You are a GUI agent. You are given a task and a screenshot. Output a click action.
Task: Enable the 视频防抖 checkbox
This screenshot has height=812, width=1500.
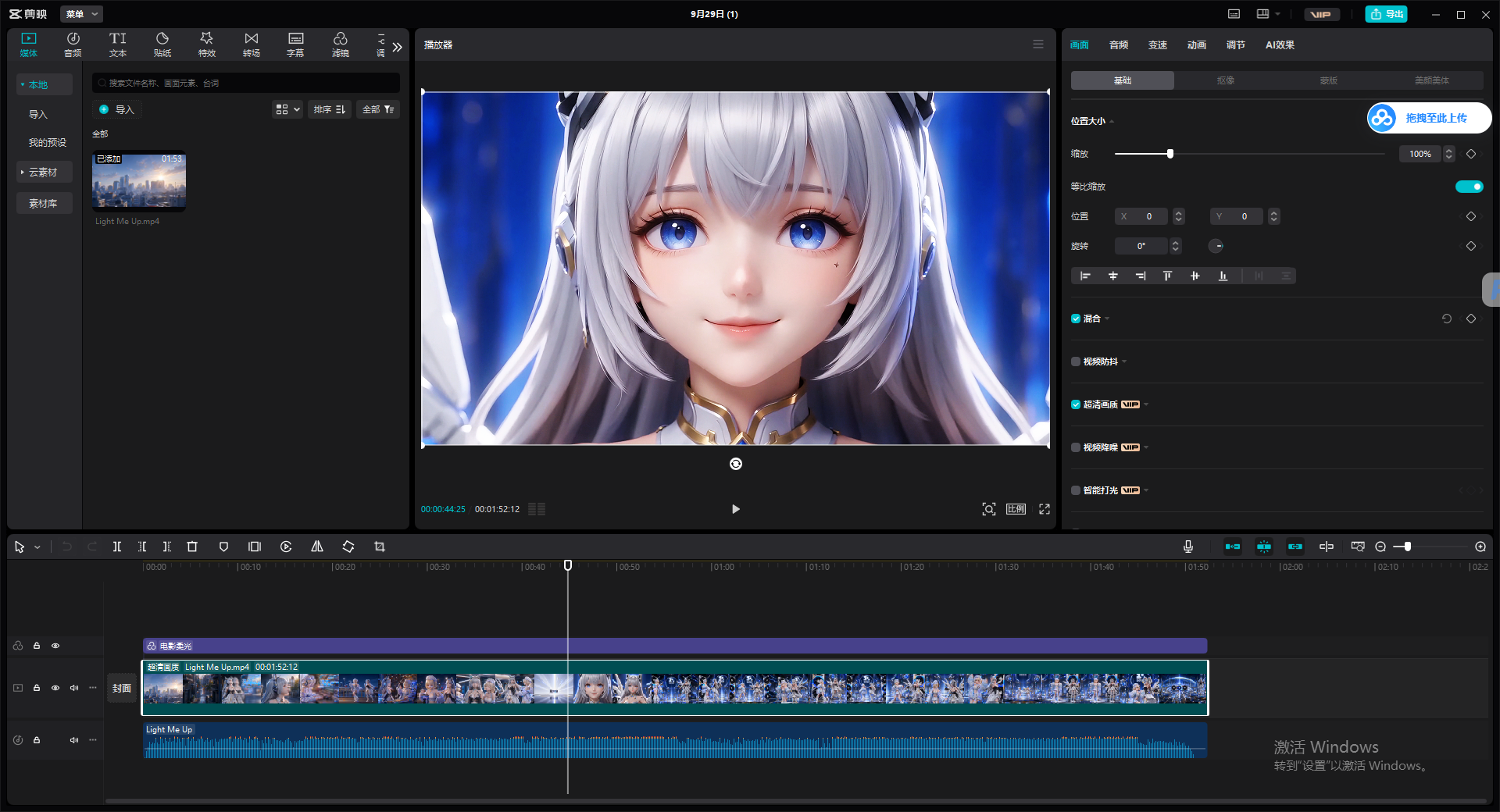[x=1076, y=361]
